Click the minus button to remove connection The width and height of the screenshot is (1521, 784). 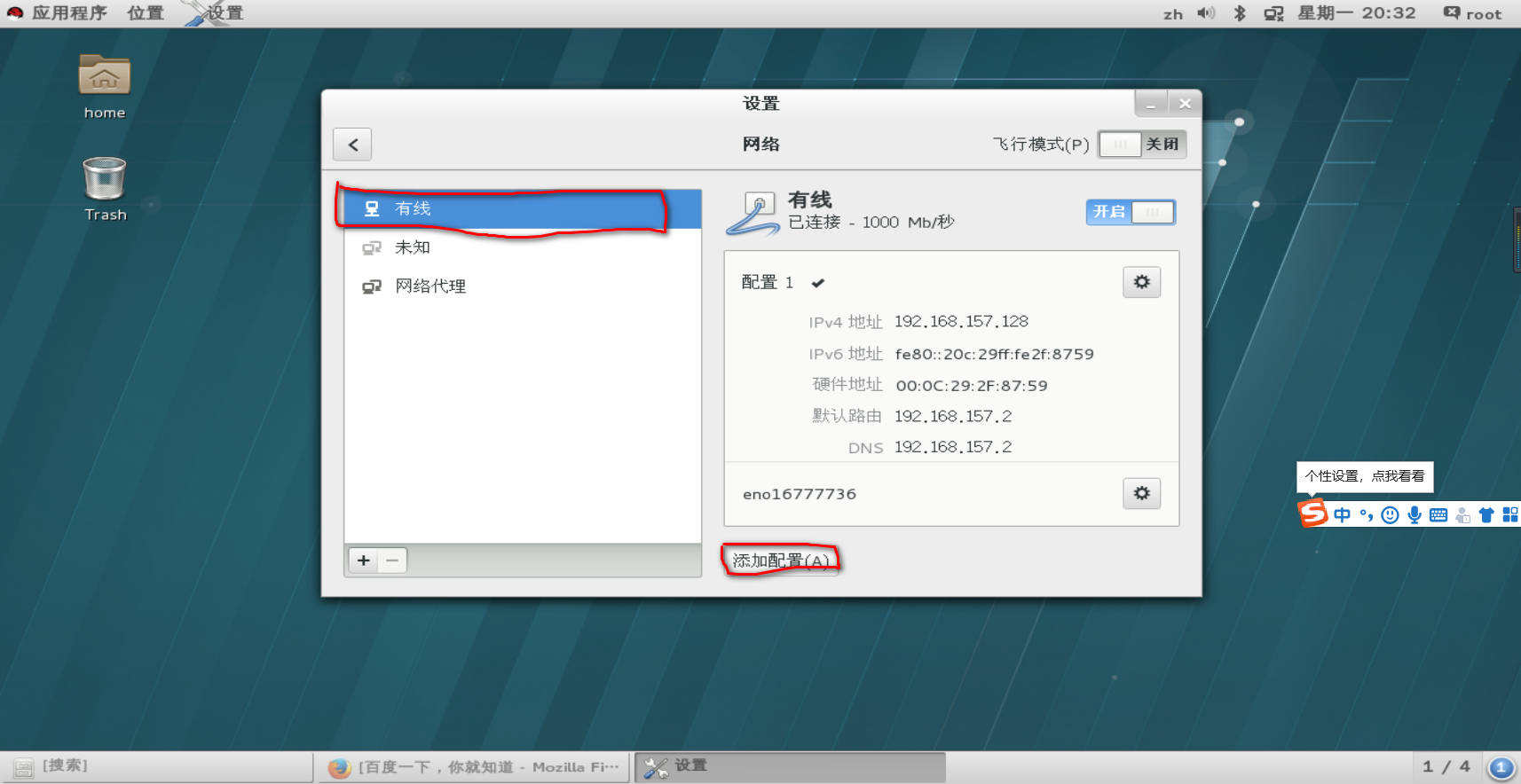pyautogui.click(x=392, y=560)
